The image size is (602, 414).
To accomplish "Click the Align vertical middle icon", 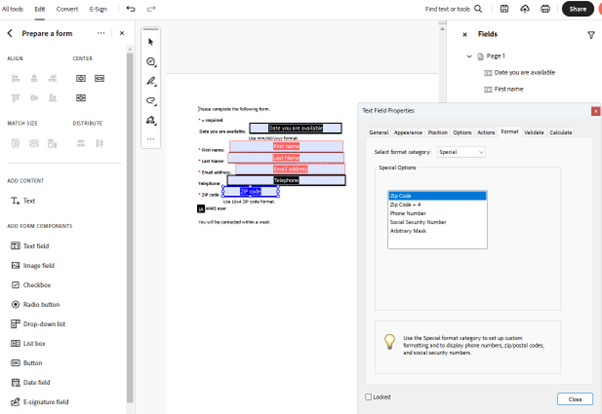I will (x=34, y=98).
